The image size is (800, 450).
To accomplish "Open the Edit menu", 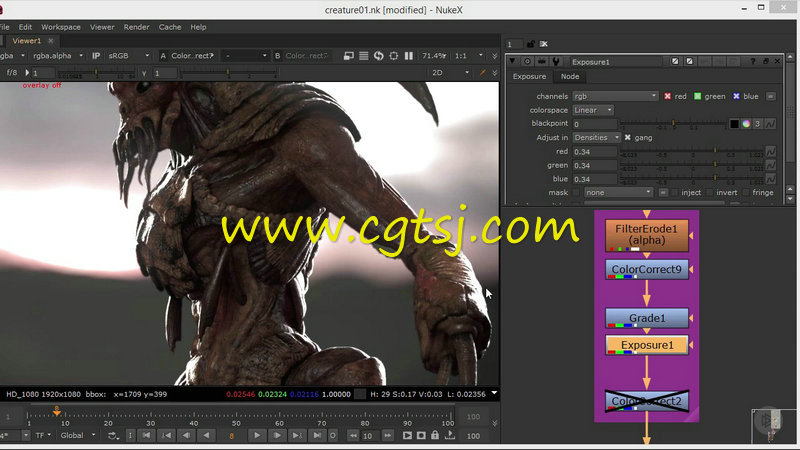I will click(x=25, y=27).
